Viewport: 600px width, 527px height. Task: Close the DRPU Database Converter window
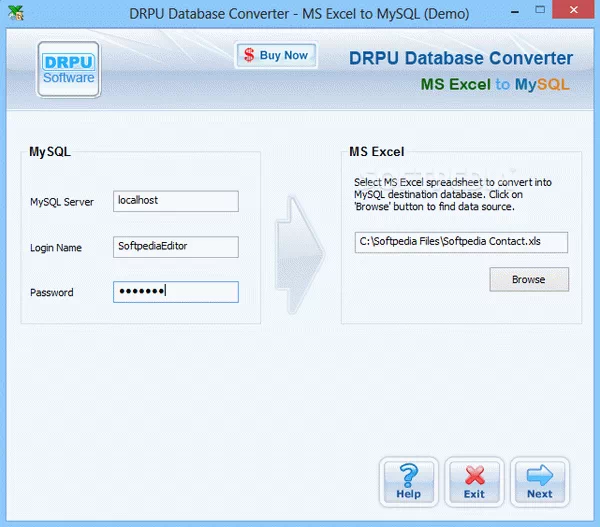click(574, 10)
